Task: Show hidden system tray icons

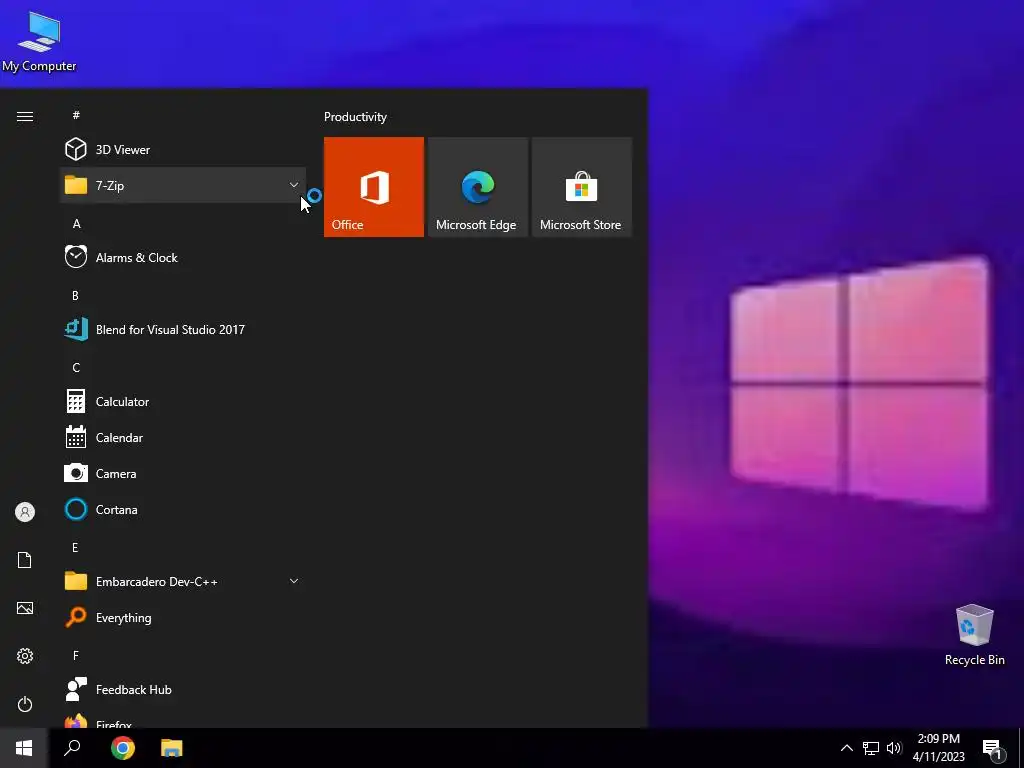Action: [x=846, y=748]
